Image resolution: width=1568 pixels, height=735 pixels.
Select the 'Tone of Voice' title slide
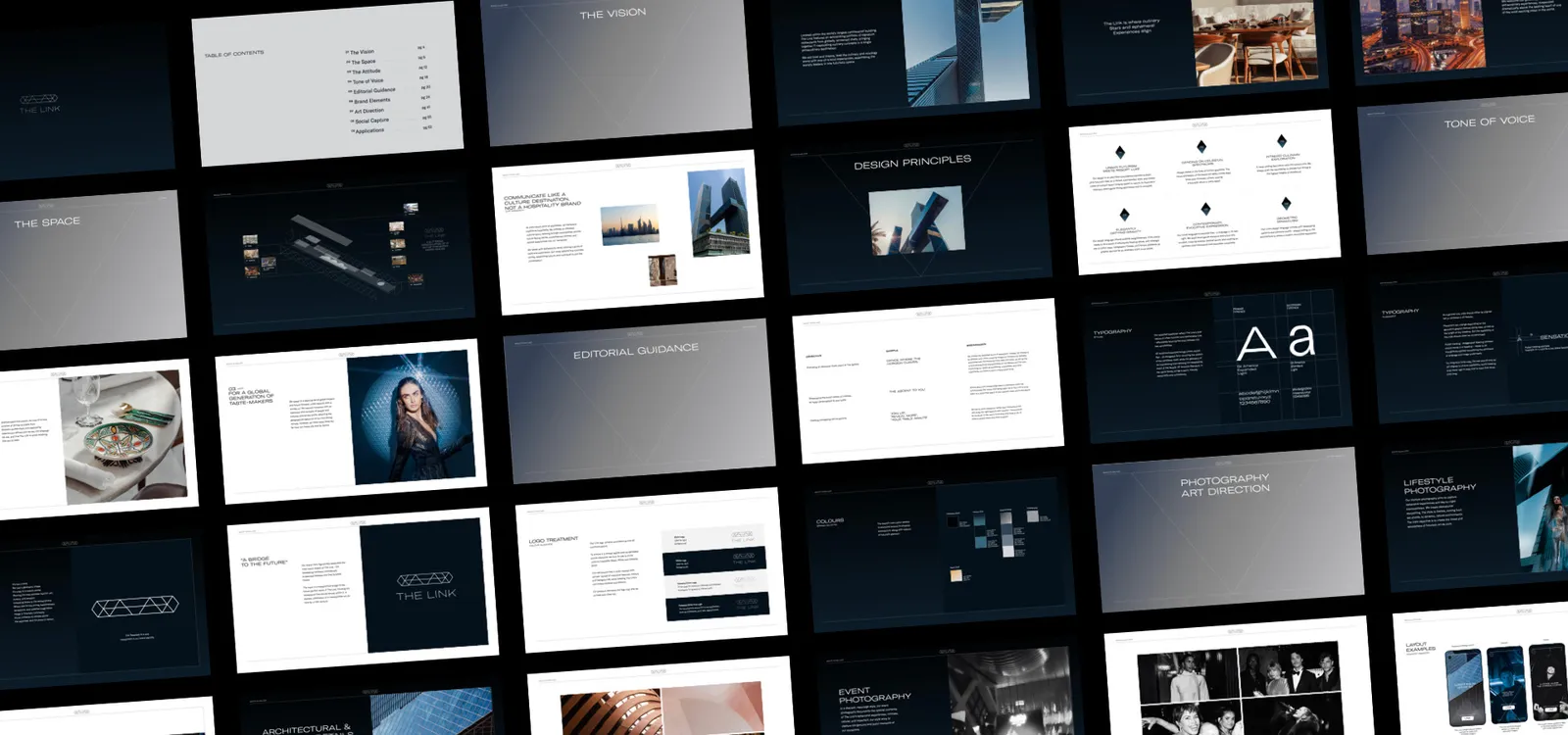[1463, 174]
